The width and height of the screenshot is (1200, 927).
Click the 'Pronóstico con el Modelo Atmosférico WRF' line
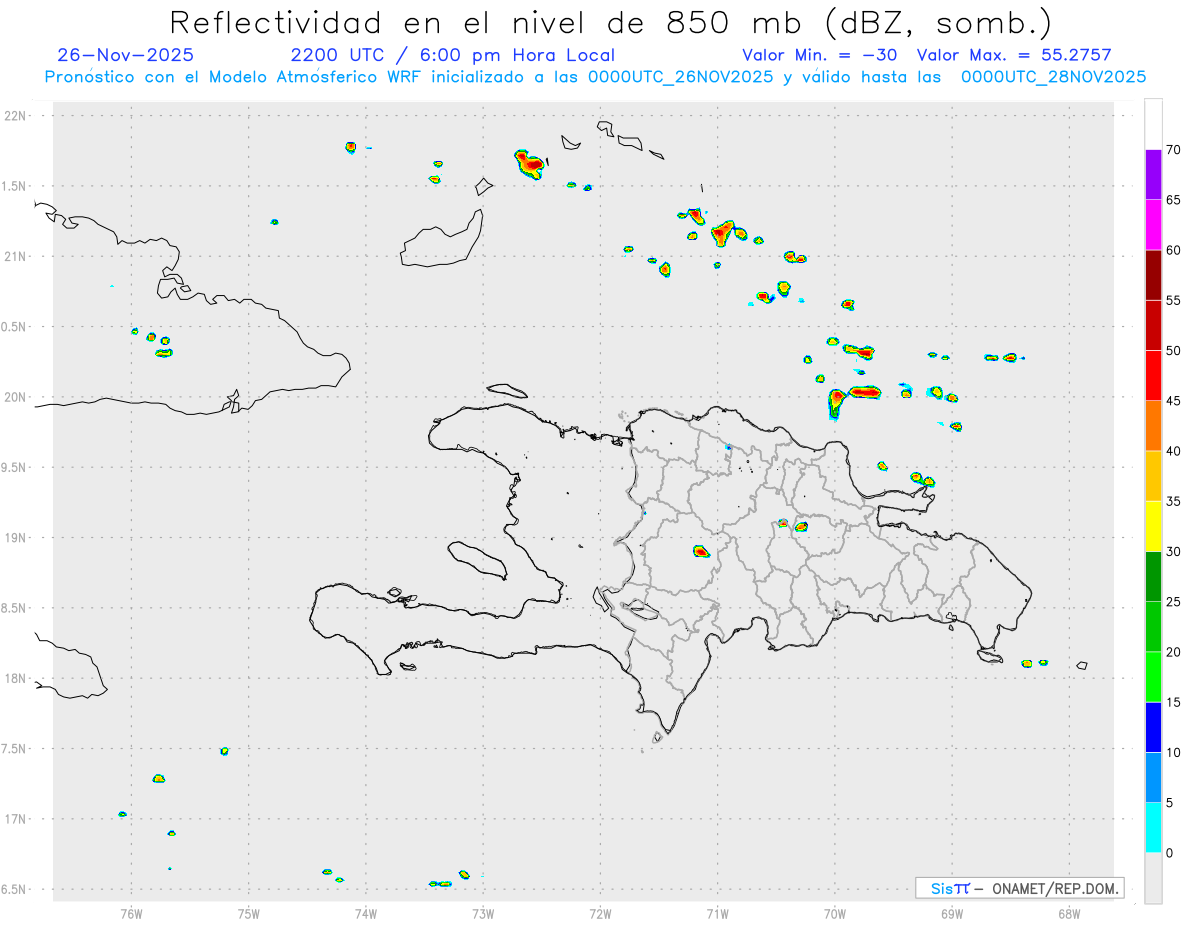pos(595,77)
